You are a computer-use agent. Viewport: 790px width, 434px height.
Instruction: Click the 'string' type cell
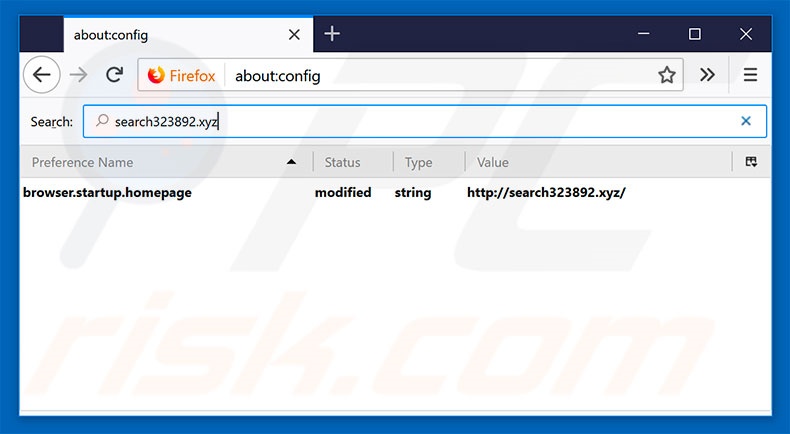coord(413,193)
